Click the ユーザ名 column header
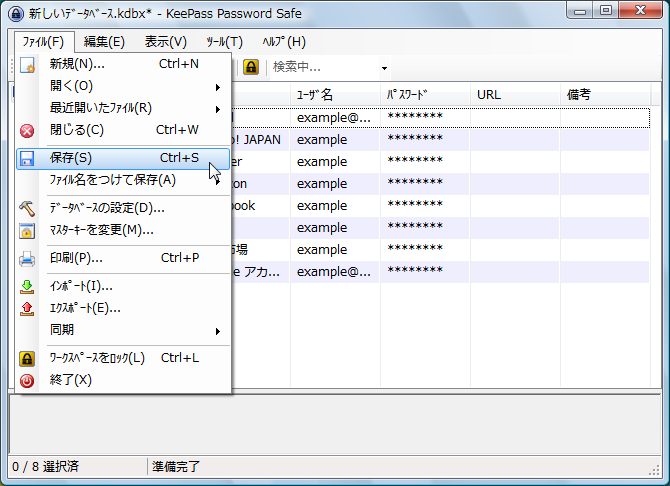The width and height of the screenshot is (670, 486). point(335,94)
